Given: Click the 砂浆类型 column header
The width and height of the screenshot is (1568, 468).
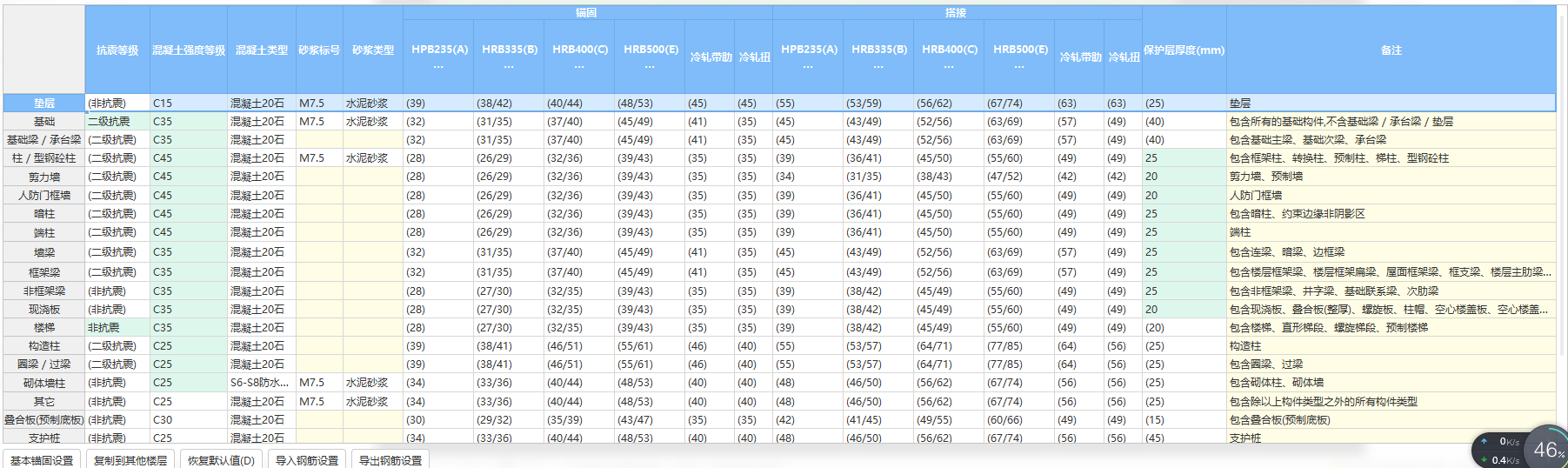Looking at the screenshot, I should (x=373, y=50).
